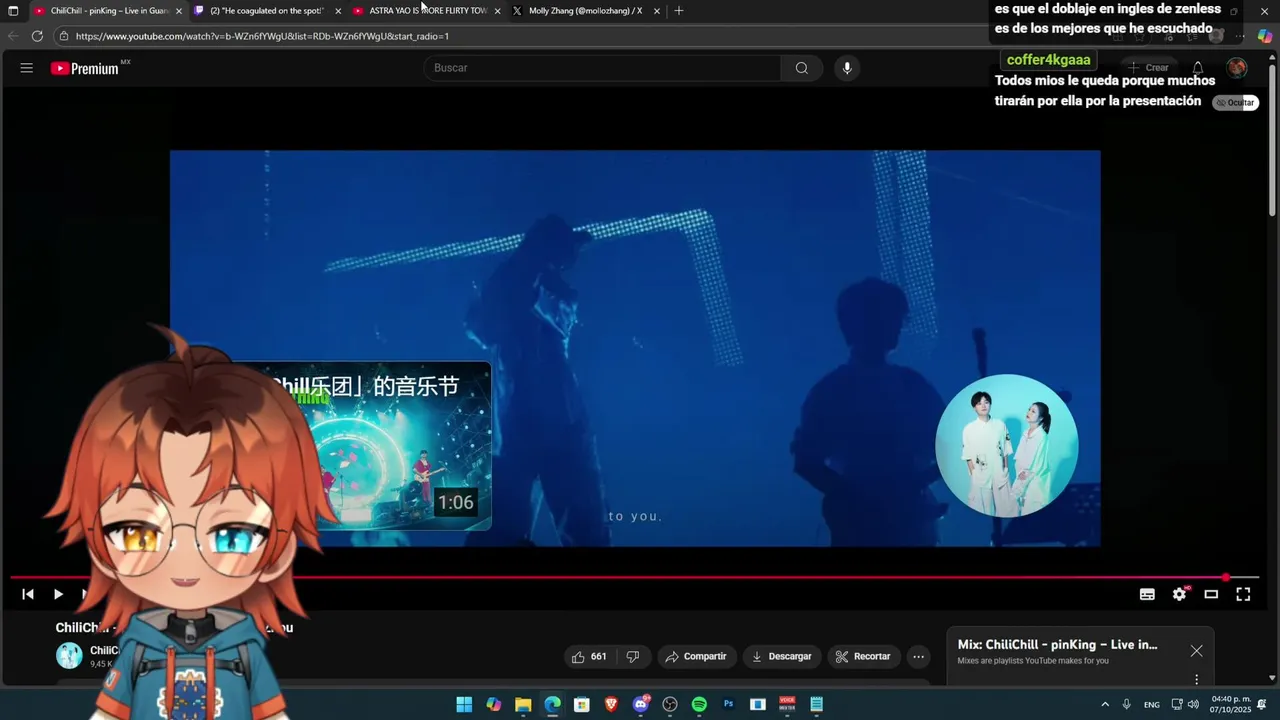Image resolution: width=1280 pixels, height=720 pixels.
Task: Click the Crear button
Action: 1148,68
